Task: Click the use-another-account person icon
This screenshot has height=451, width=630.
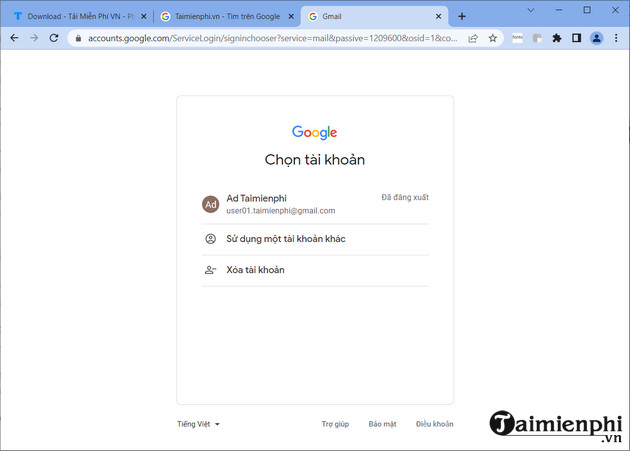Action: (211, 239)
